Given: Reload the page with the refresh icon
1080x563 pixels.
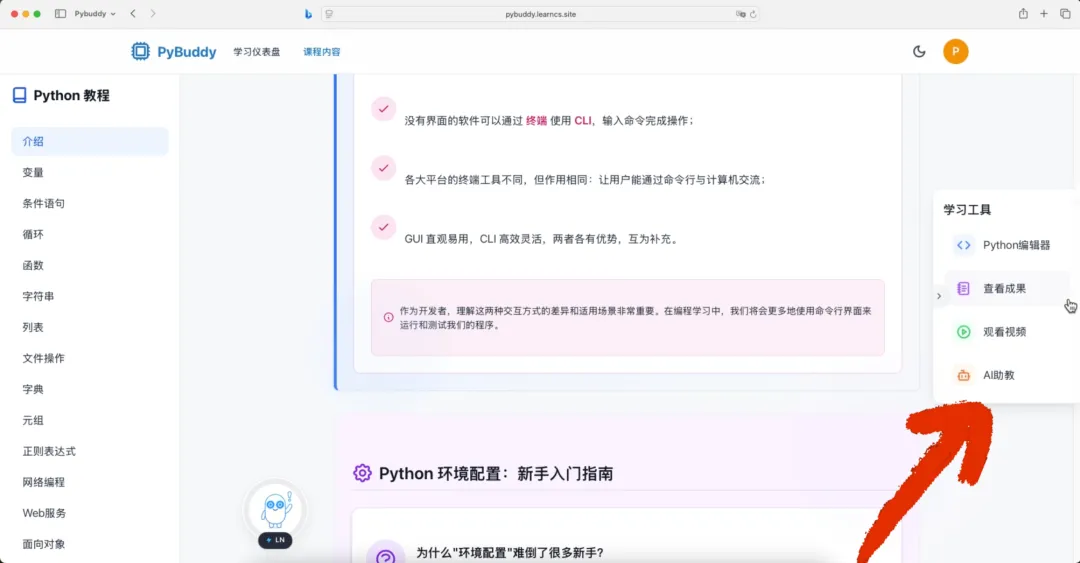Looking at the screenshot, I should 753,14.
